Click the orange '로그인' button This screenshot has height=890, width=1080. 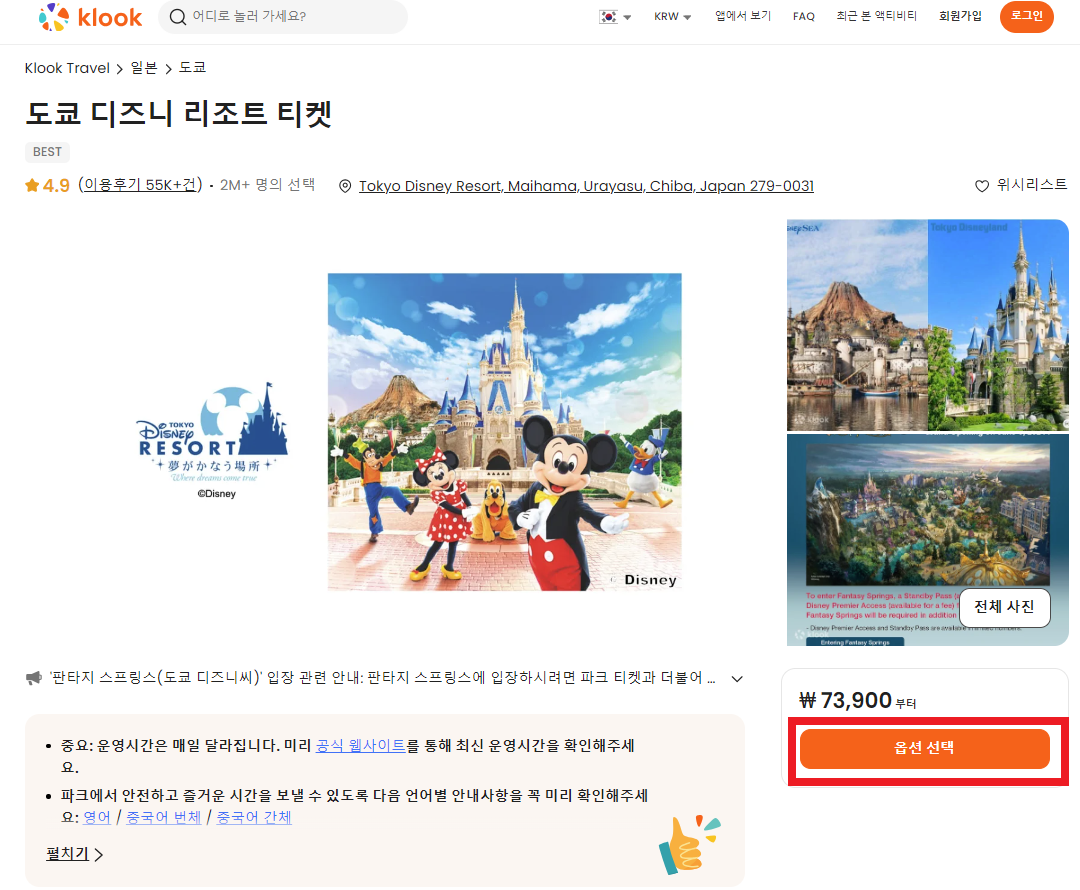pyautogui.click(x=1026, y=16)
